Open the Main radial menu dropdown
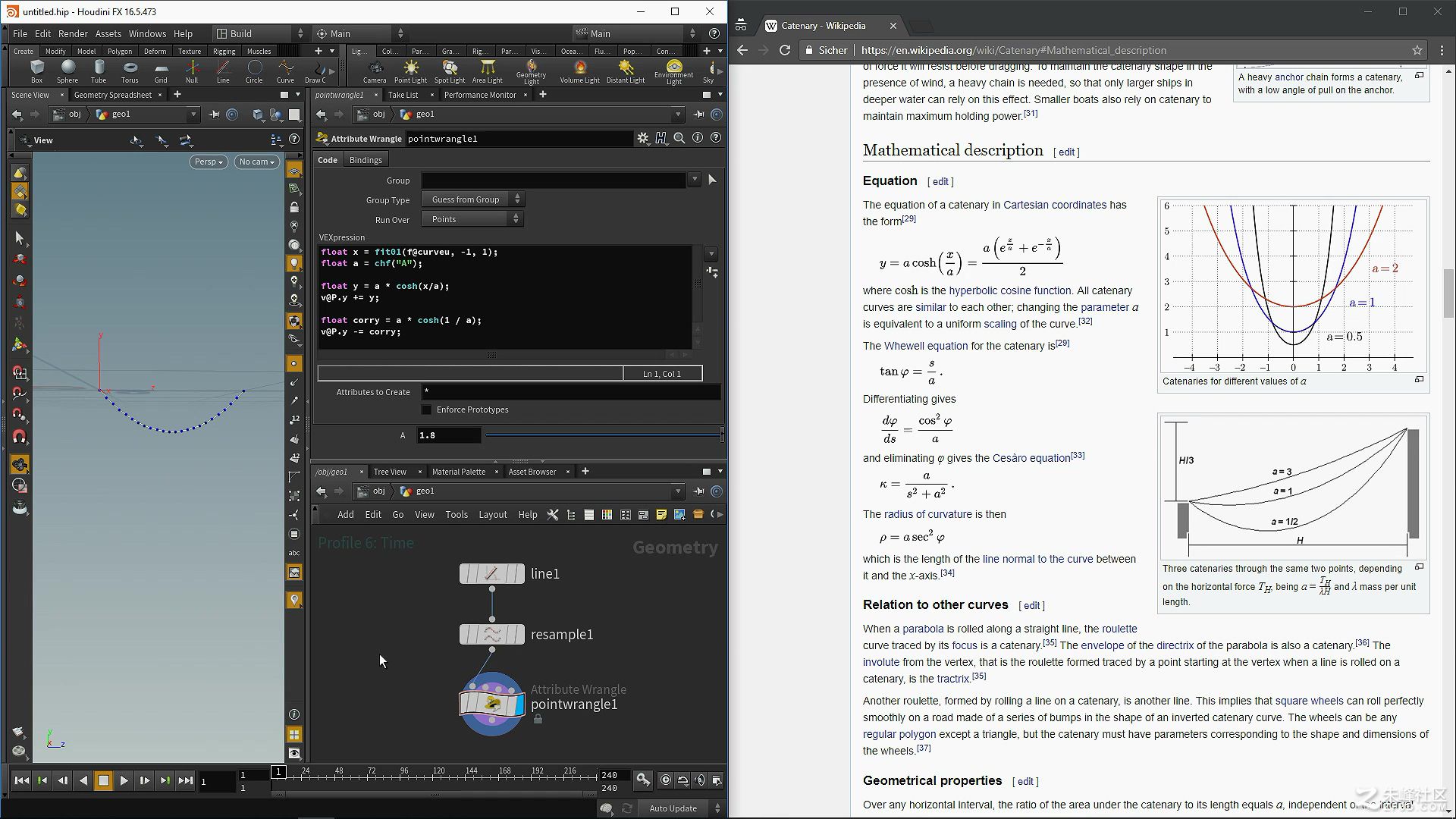Viewport: 1456px width, 819px height. pyautogui.click(x=359, y=33)
